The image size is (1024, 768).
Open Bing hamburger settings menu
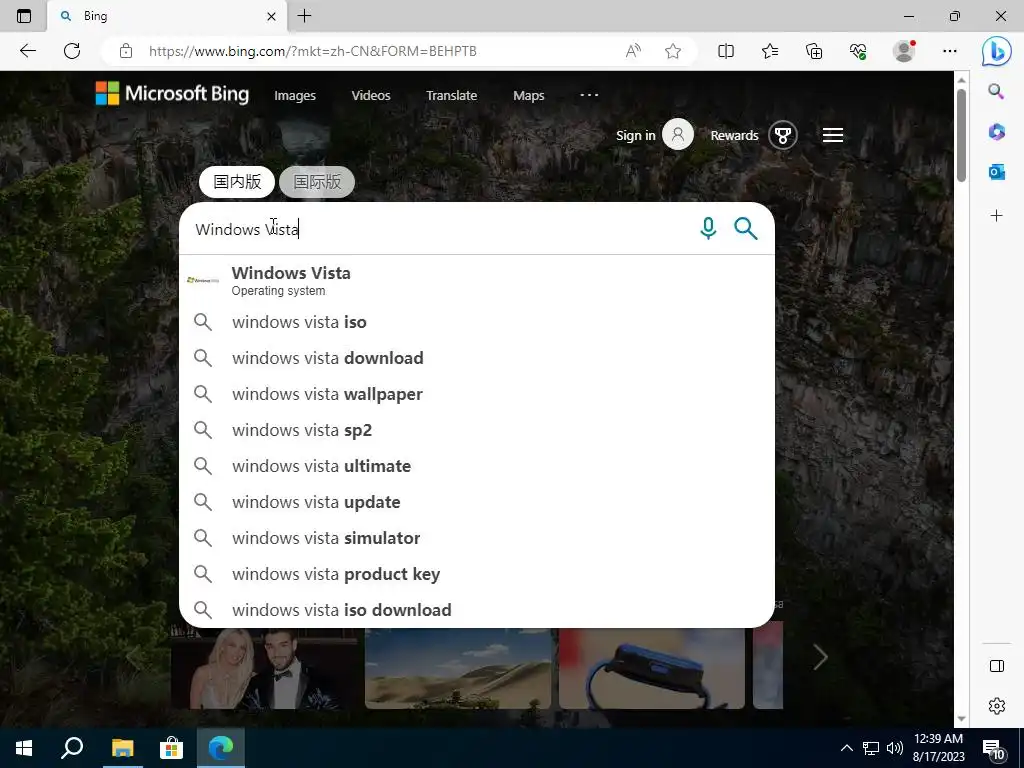tap(833, 135)
